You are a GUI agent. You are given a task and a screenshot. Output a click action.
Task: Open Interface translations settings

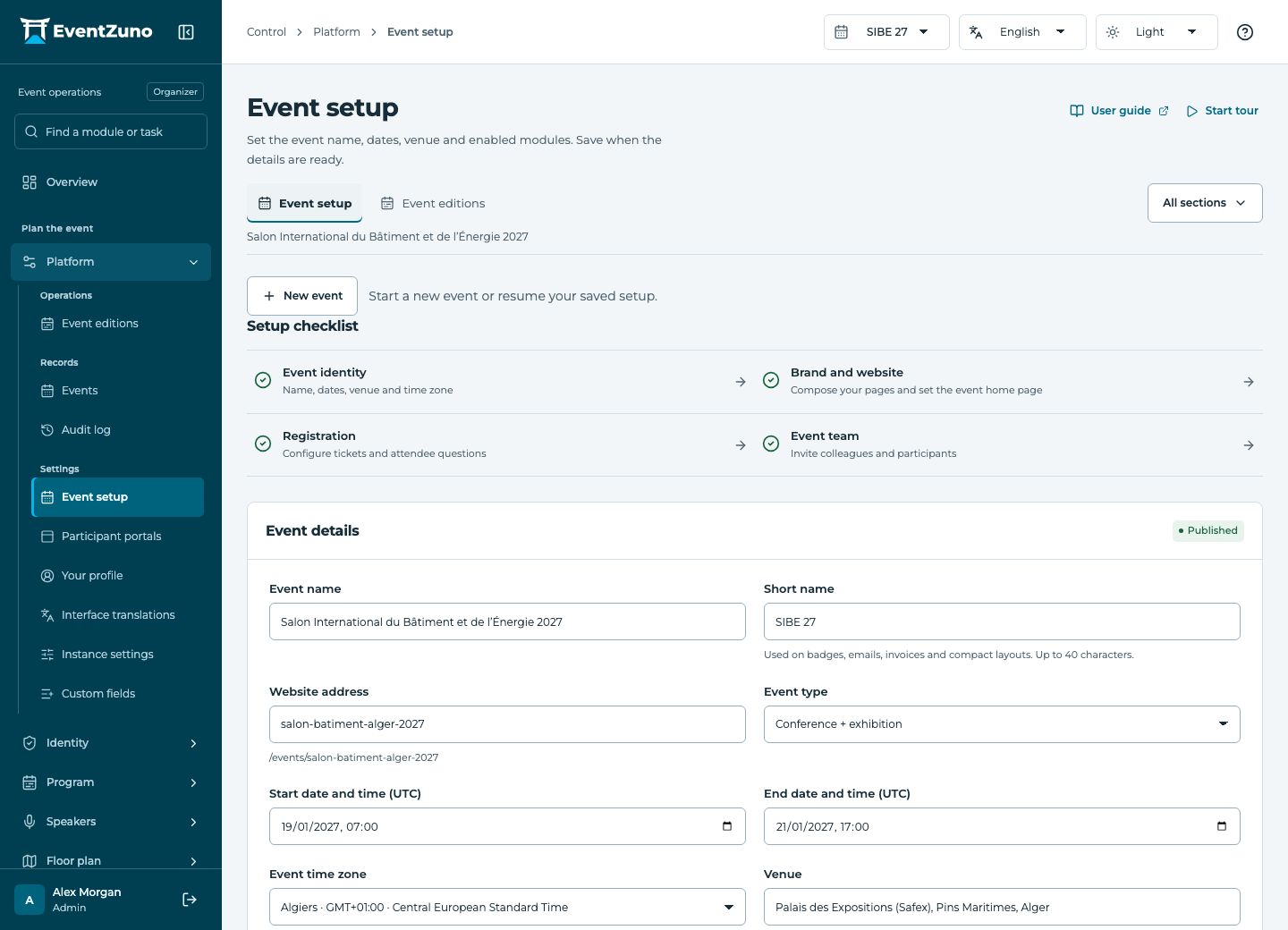click(118, 615)
